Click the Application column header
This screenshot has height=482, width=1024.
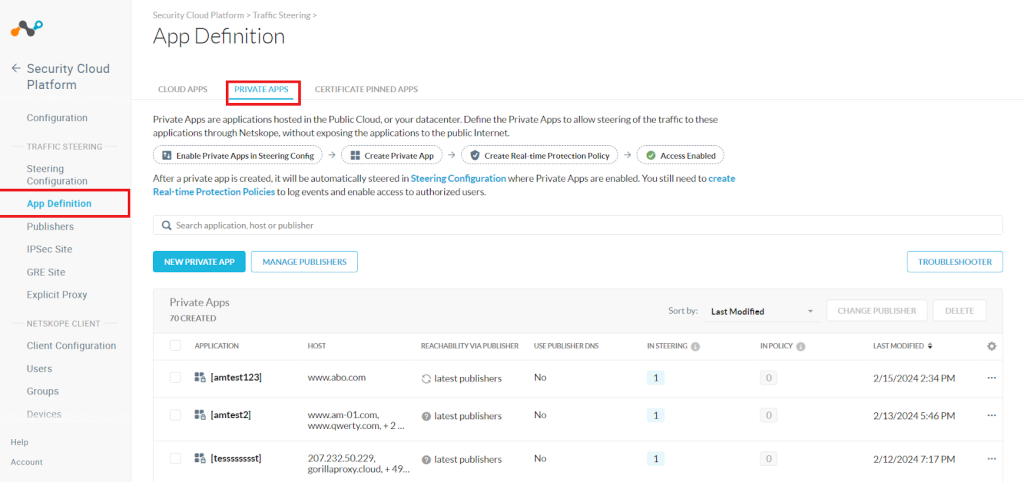coord(217,346)
